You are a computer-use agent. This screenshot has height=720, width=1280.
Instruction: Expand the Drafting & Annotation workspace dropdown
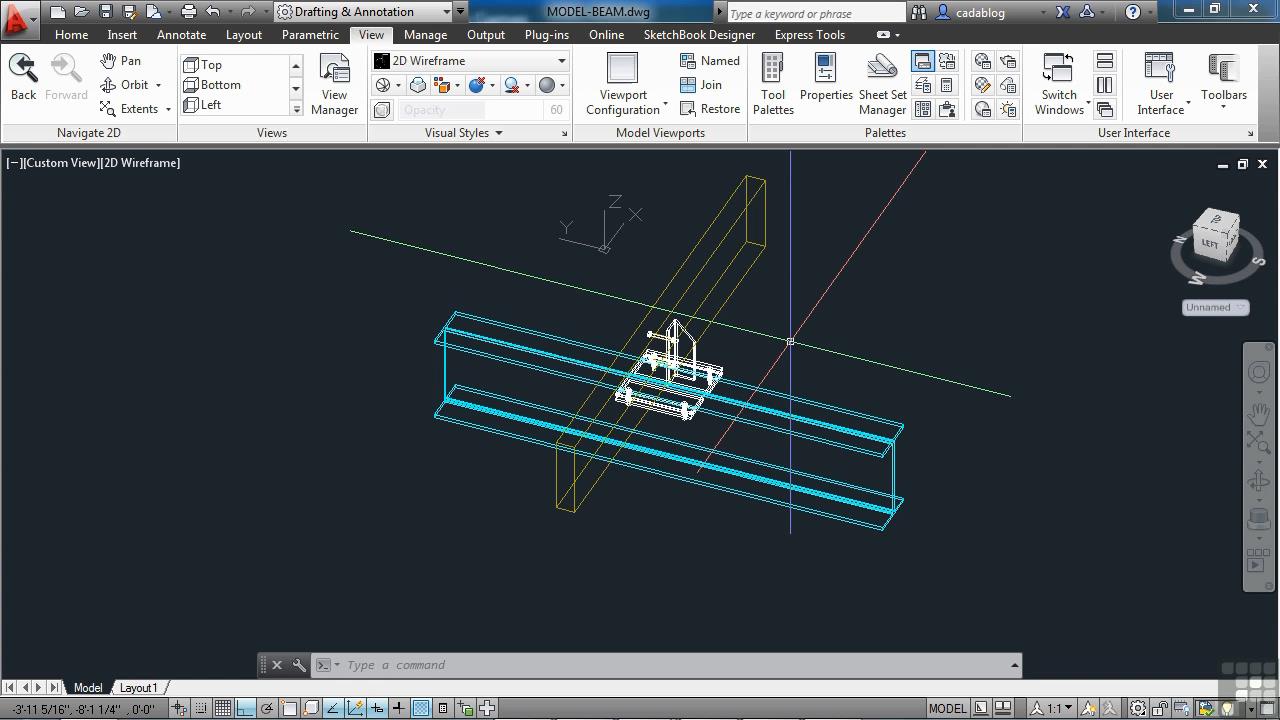point(447,12)
